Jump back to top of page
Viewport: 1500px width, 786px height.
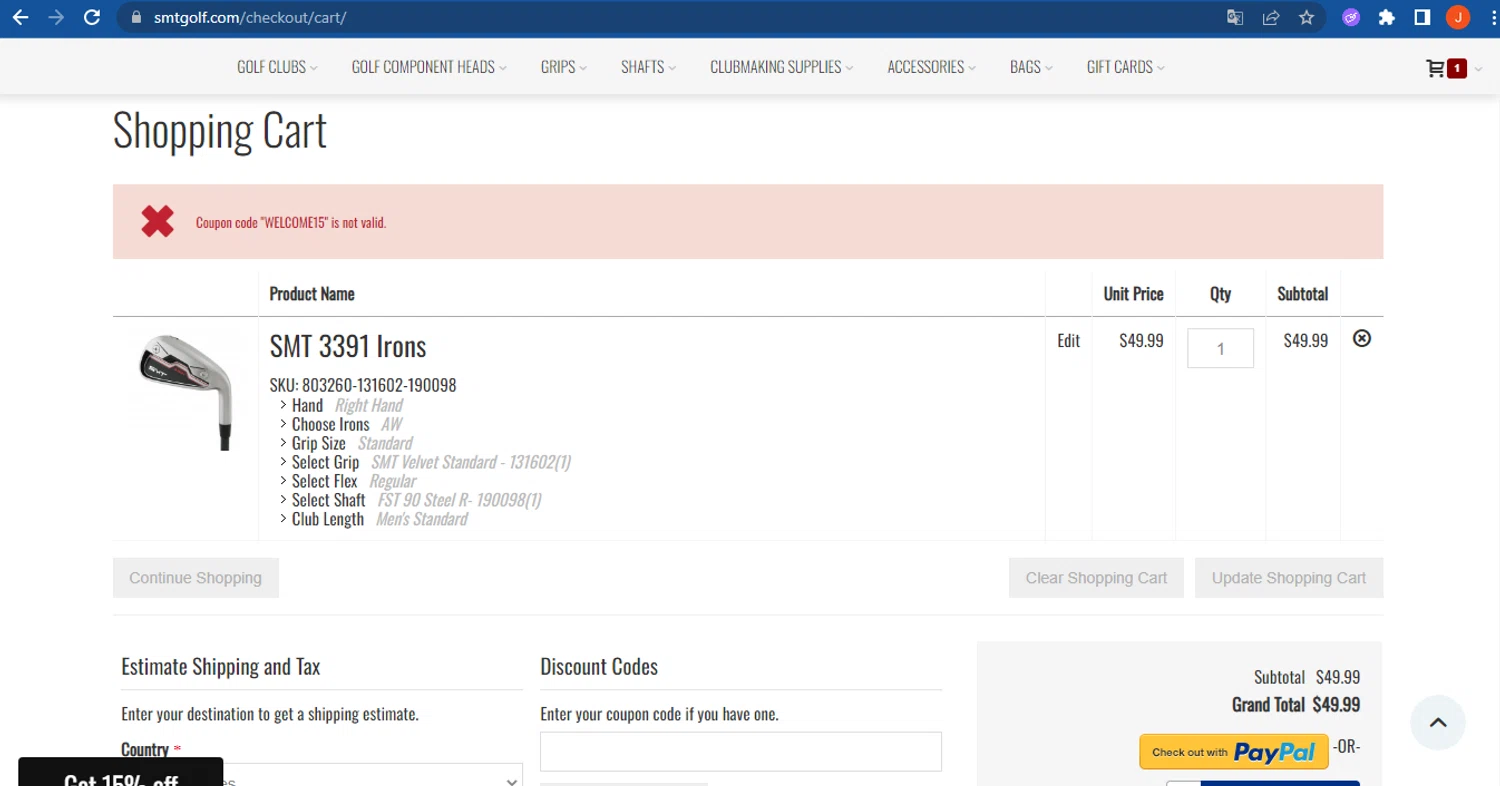click(1438, 722)
